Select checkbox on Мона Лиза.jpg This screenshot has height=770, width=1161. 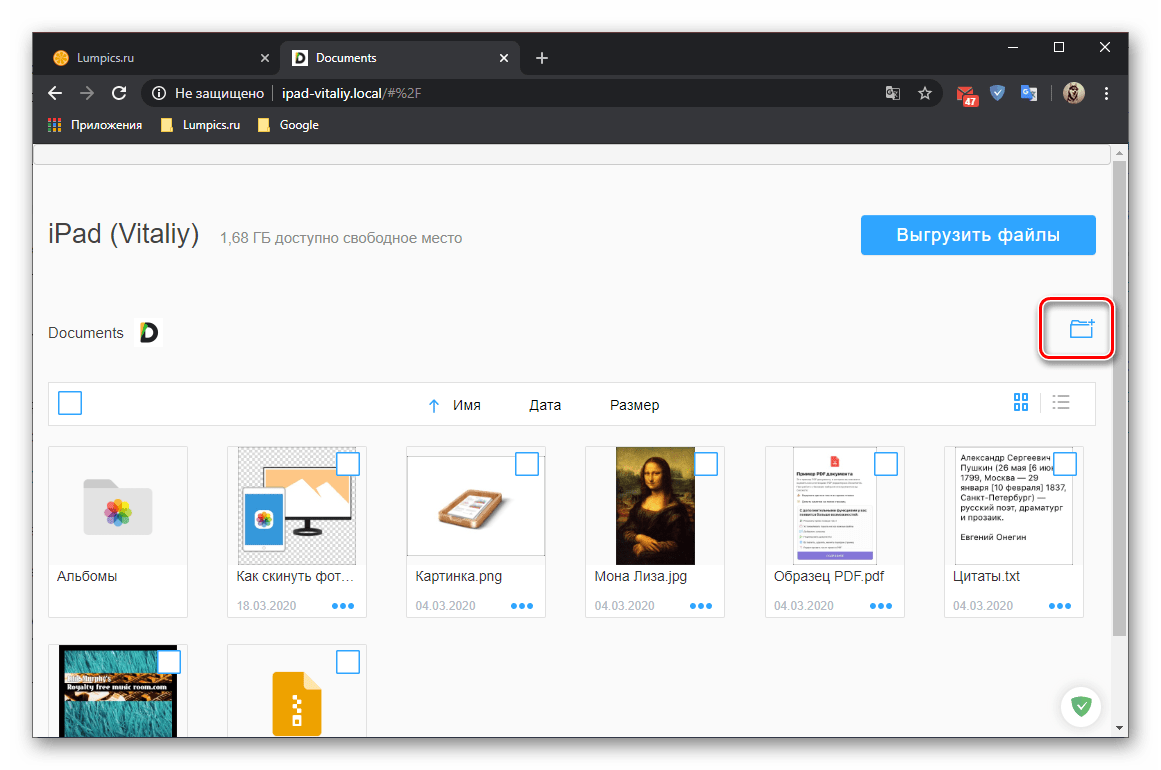(x=706, y=463)
